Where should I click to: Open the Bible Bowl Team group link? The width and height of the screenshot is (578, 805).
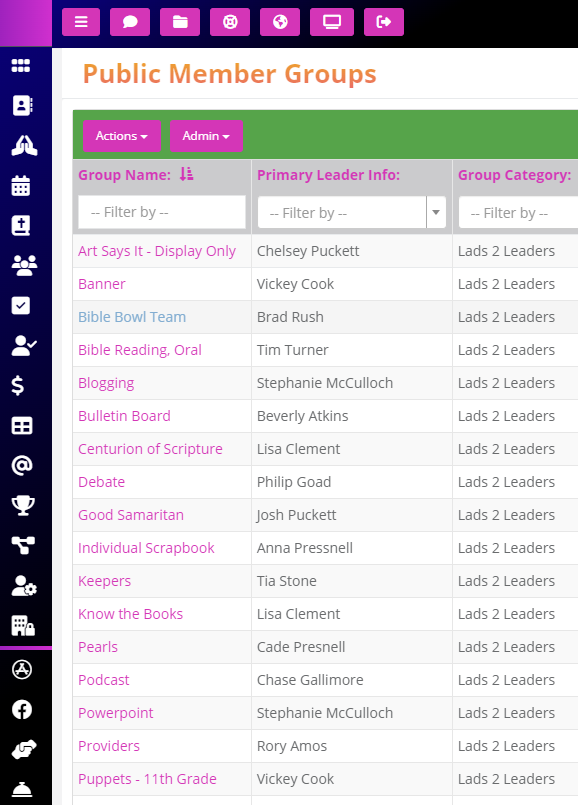132,317
